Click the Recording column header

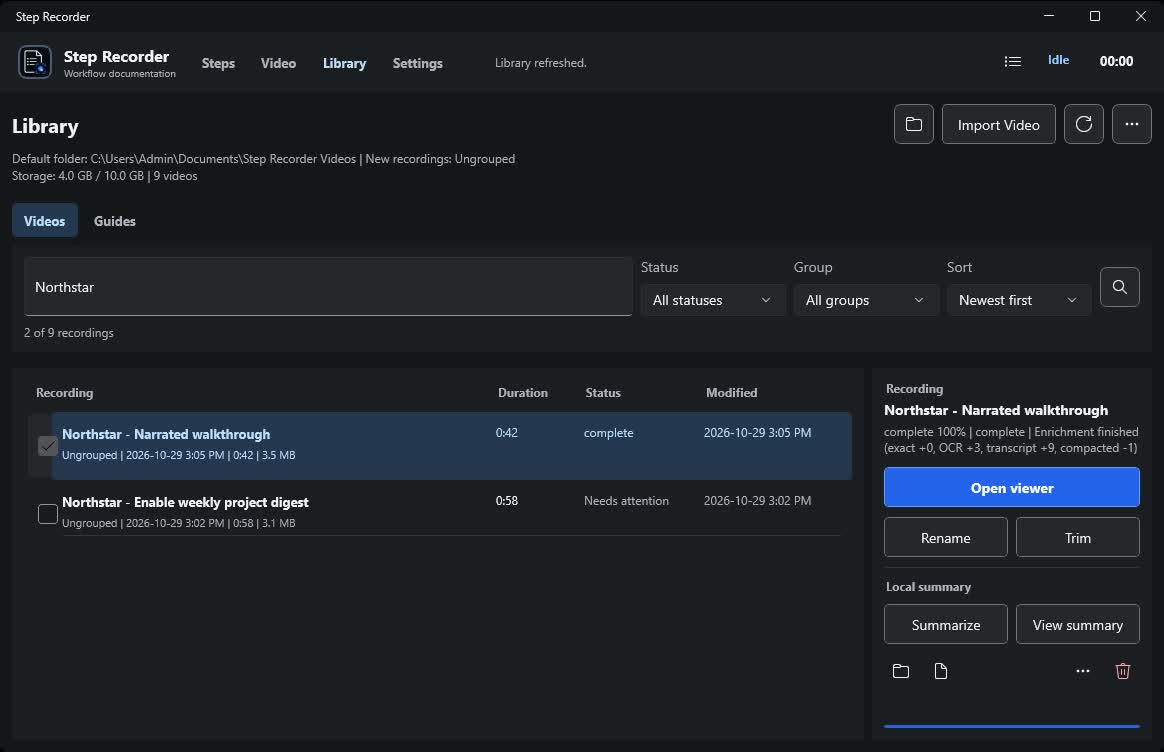pos(65,393)
